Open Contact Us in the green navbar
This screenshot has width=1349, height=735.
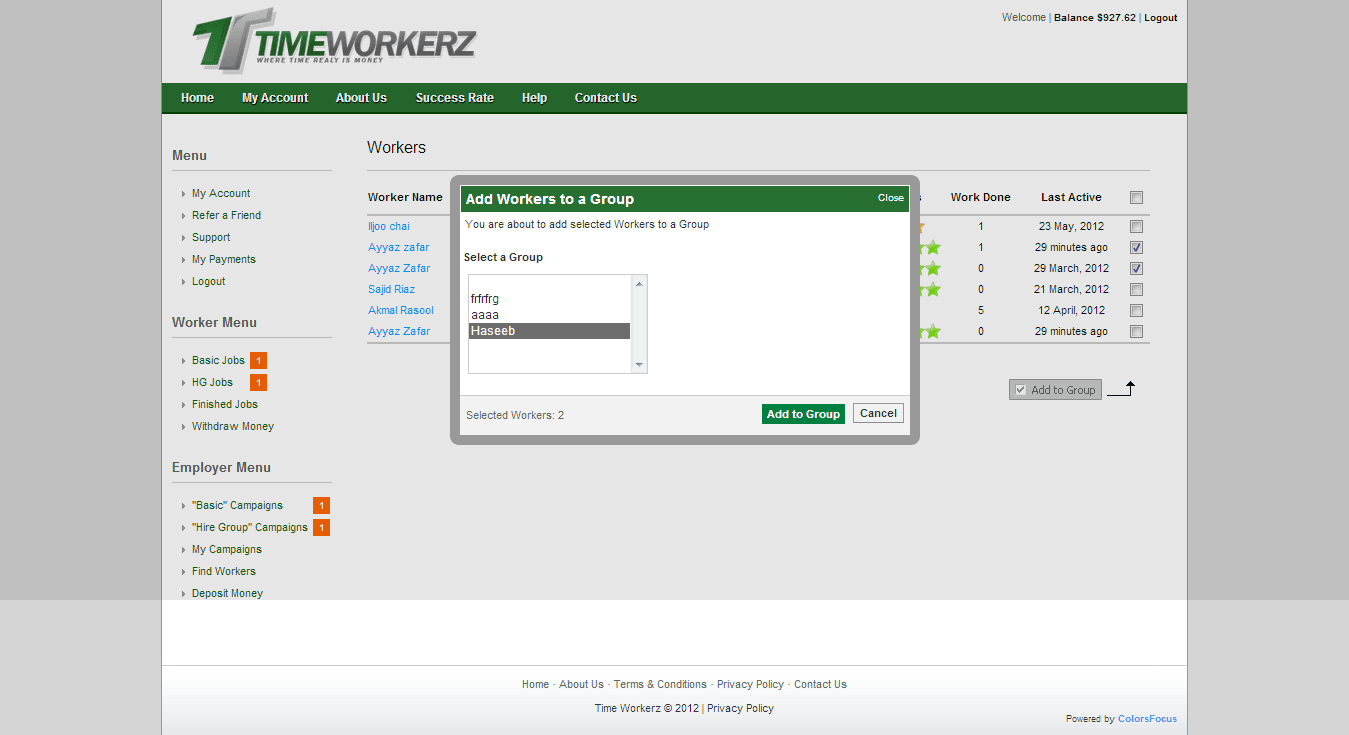(x=605, y=98)
